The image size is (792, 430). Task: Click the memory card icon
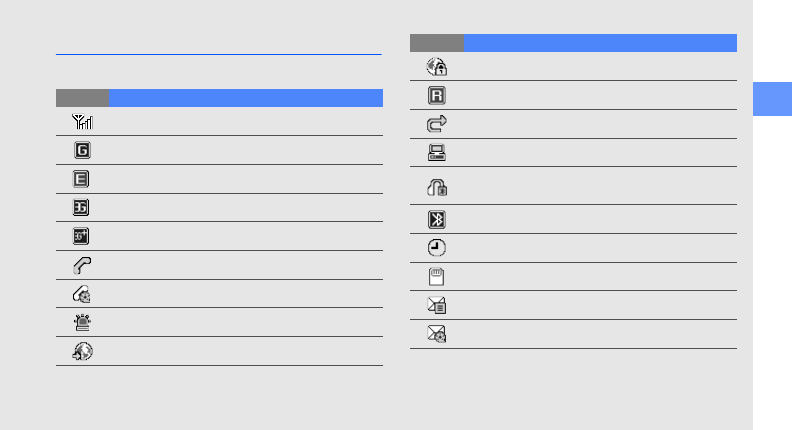pyautogui.click(x=437, y=277)
